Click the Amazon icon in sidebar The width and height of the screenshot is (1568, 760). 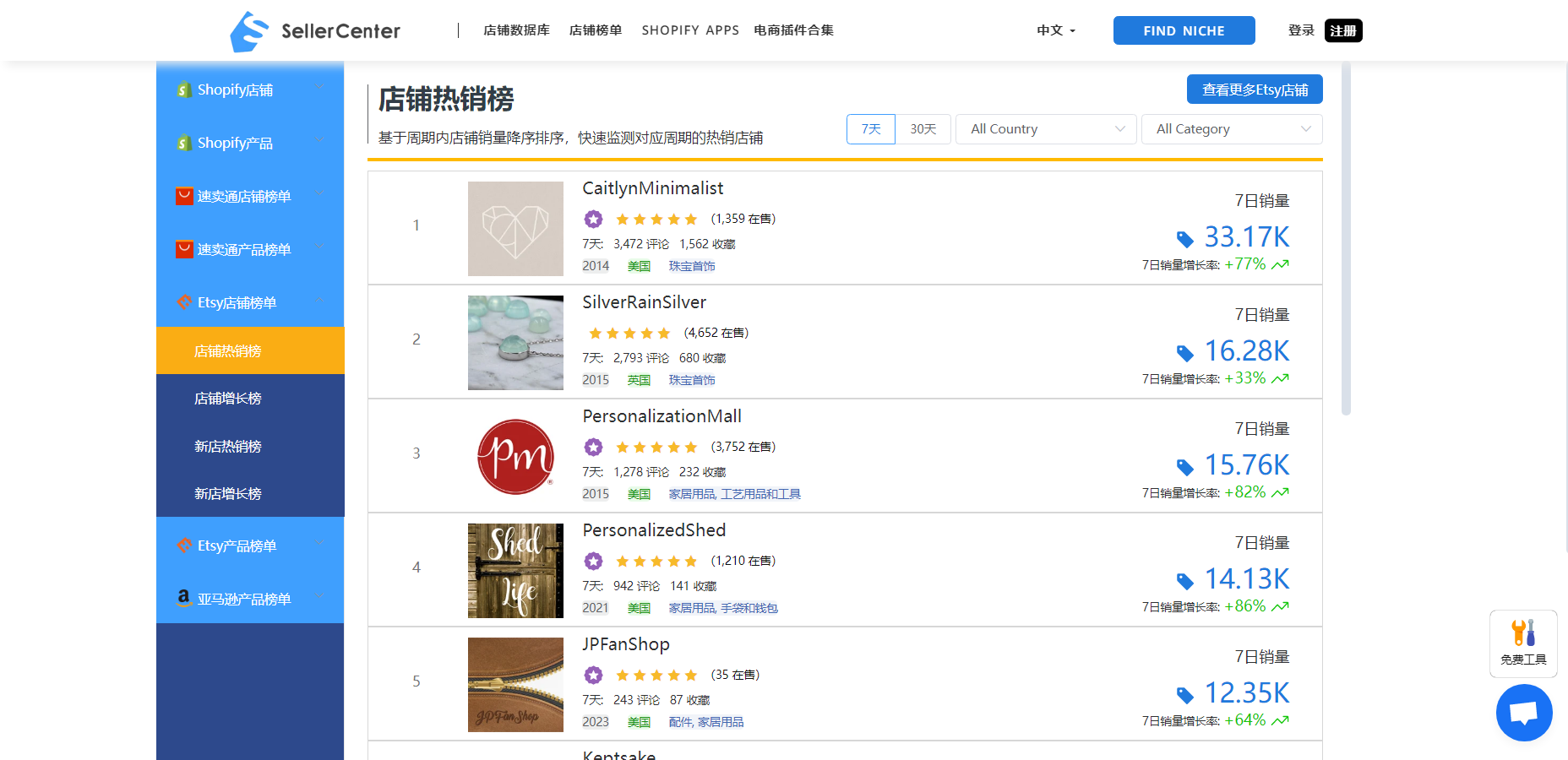click(183, 598)
